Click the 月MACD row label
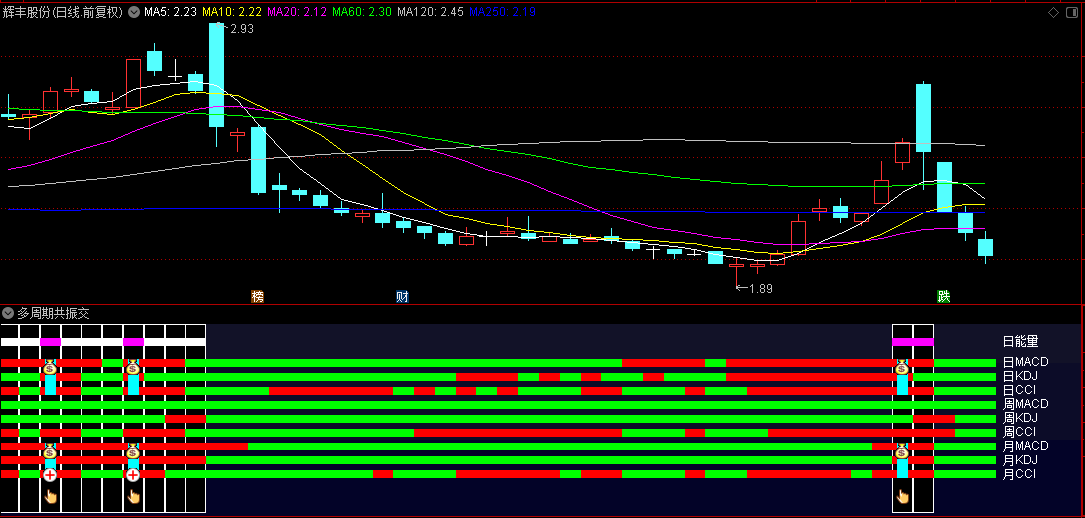The width and height of the screenshot is (1085, 518). [x=1025, y=446]
